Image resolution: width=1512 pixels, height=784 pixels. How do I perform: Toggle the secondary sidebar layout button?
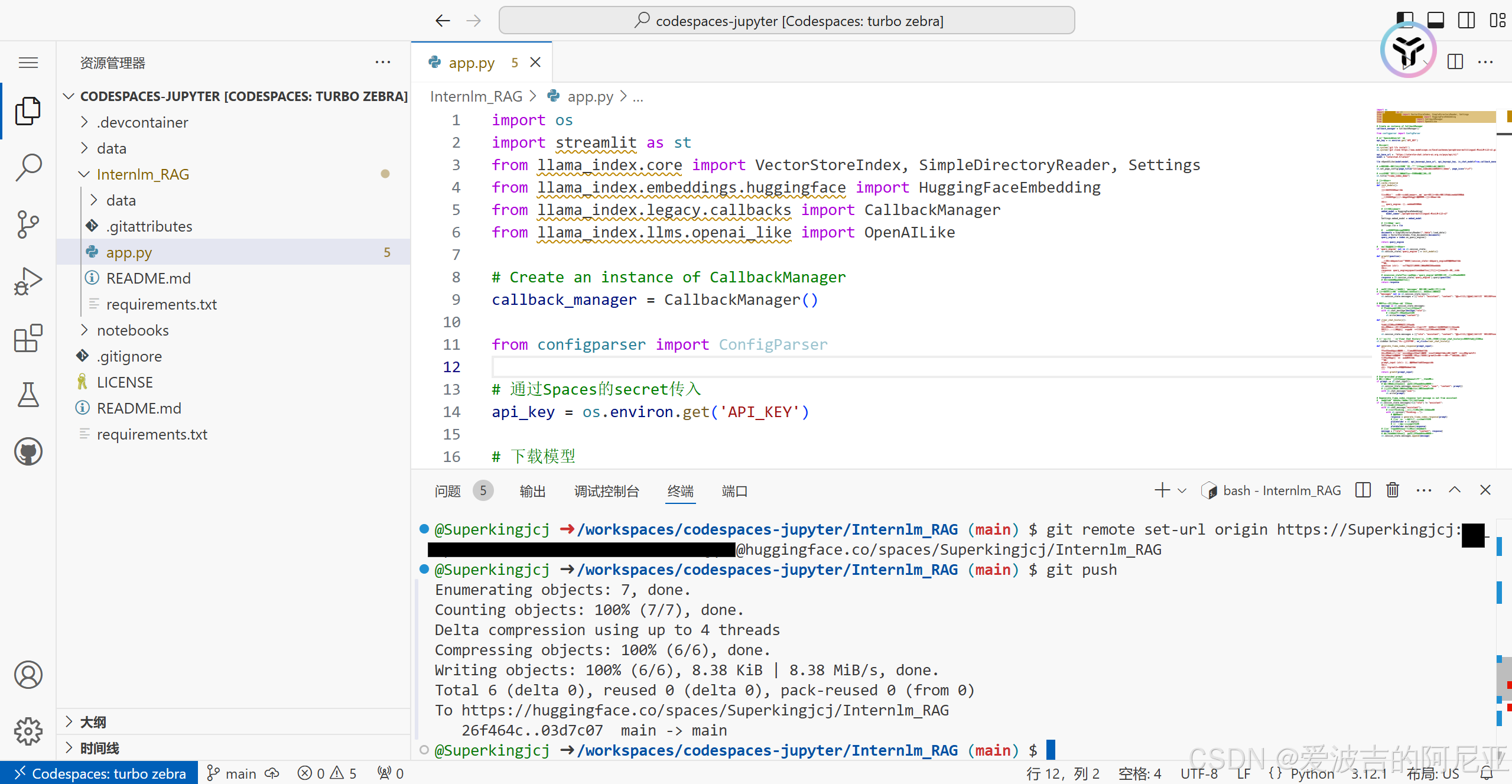1467,20
